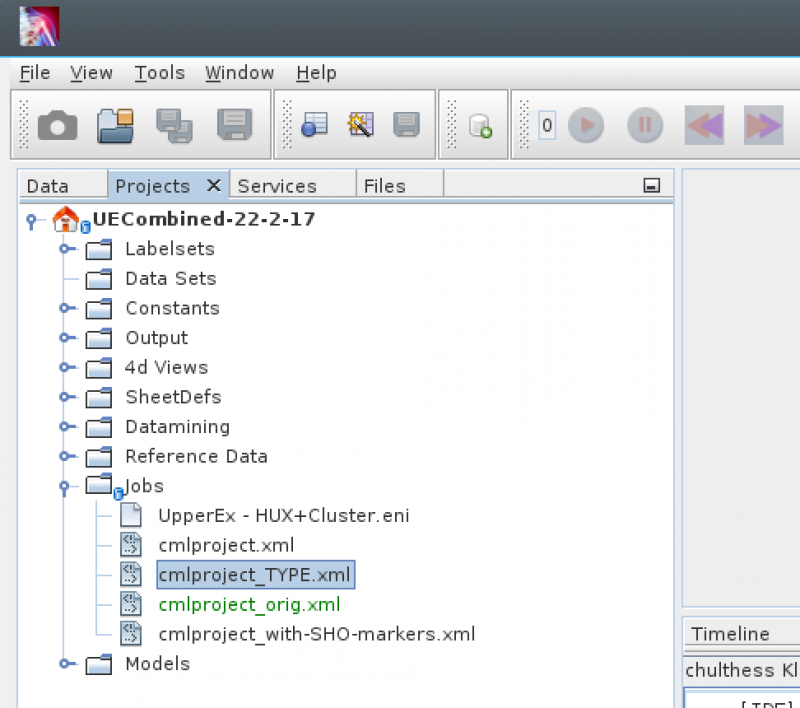Collapse the Jobs folder node
The width and height of the screenshot is (800, 708).
[66, 486]
